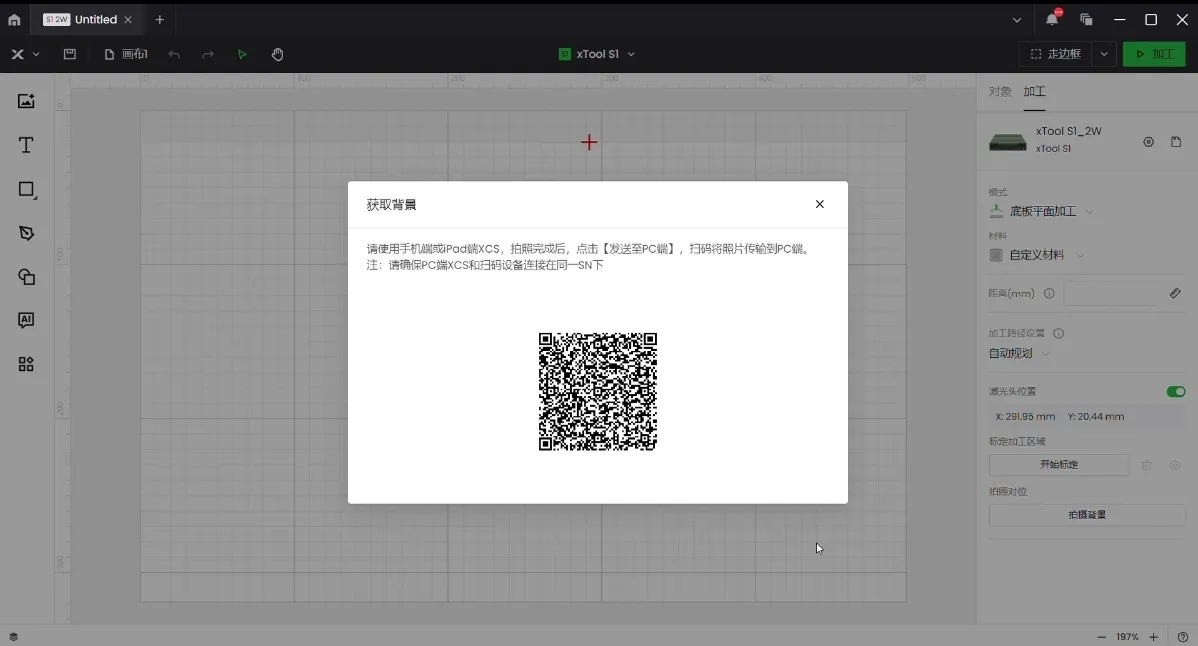1198x646 pixels.
Task: Click the 走边框 framing button
Action: coord(1055,54)
